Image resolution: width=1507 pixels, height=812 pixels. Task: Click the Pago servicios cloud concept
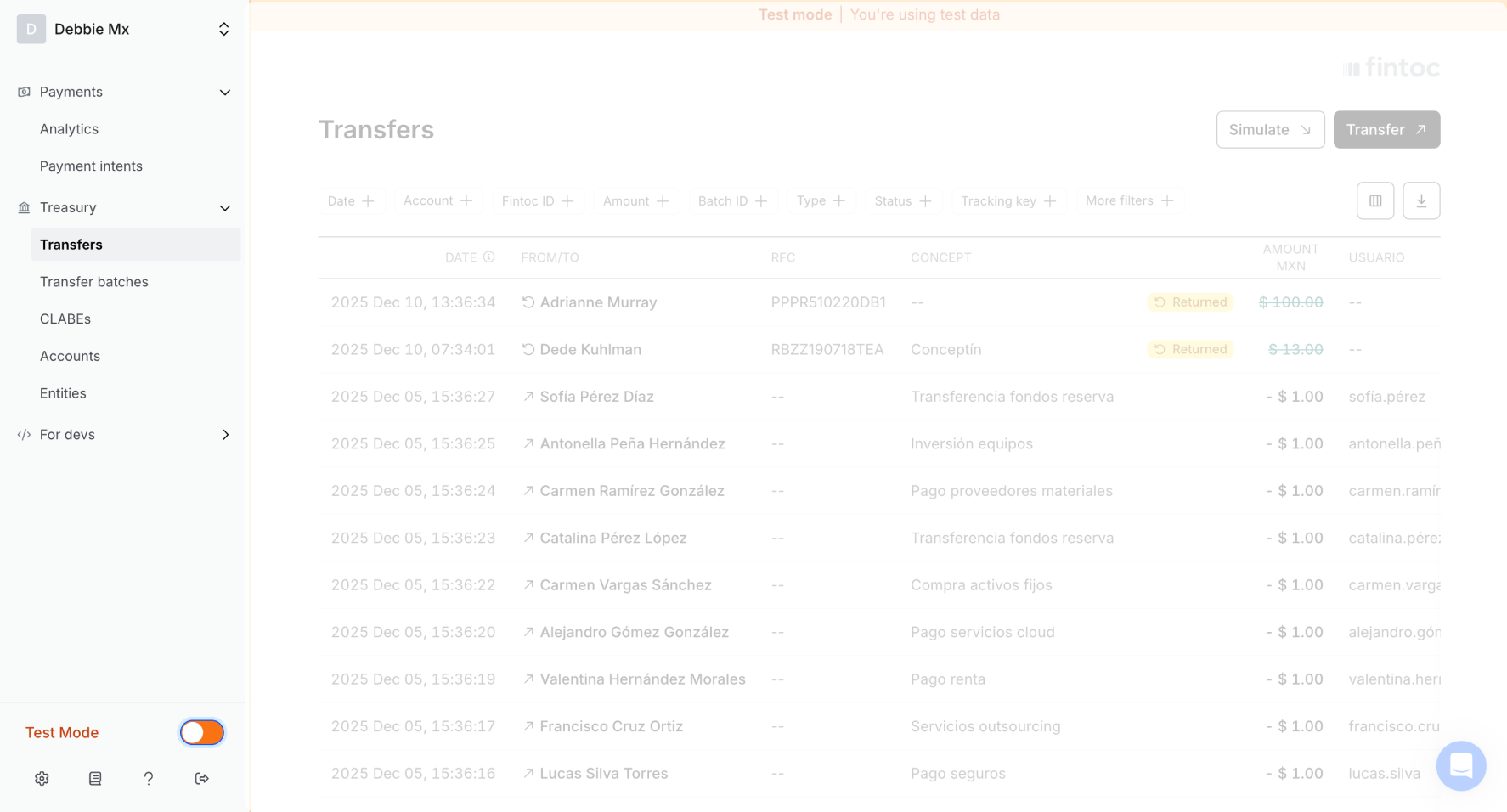click(x=983, y=632)
